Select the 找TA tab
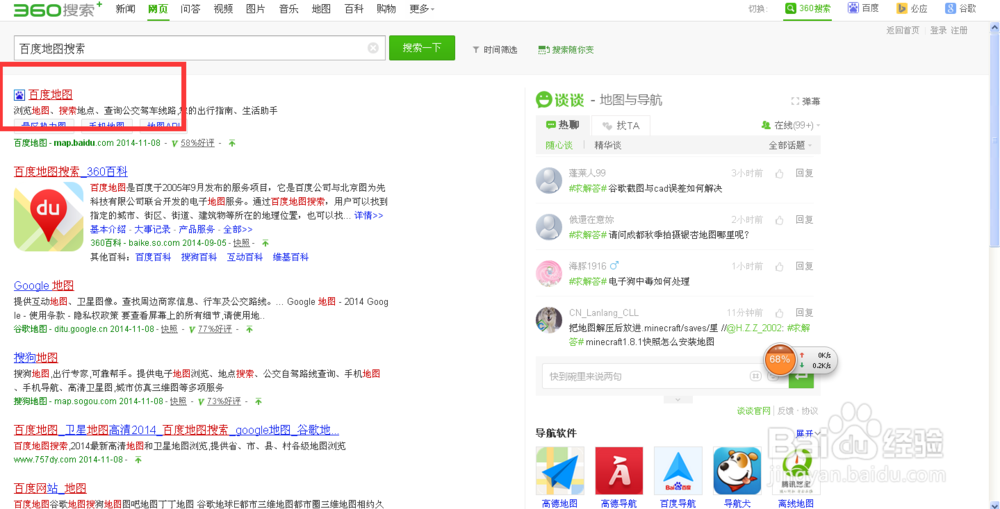The image size is (1000, 509). (621, 126)
